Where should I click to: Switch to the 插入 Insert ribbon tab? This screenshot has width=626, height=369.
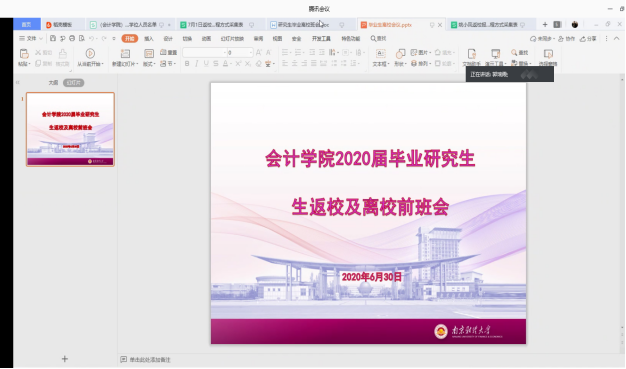[x=149, y=38]
